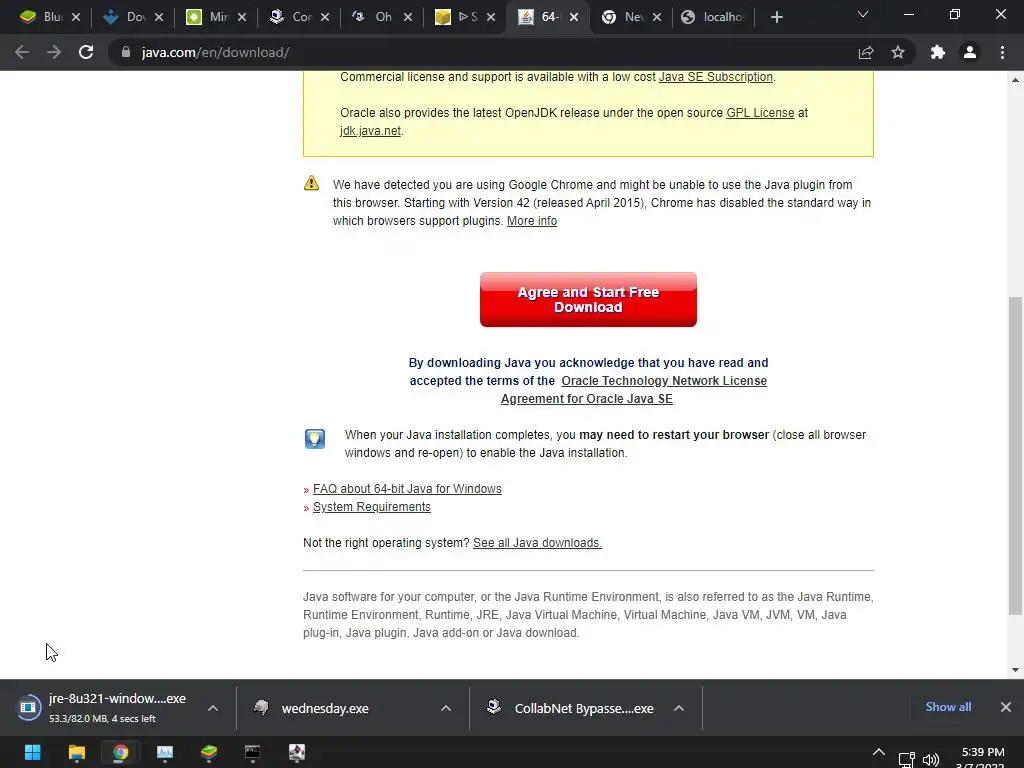
Task: Expand options for jre-8u321 download
Action: tap(213, 708)
